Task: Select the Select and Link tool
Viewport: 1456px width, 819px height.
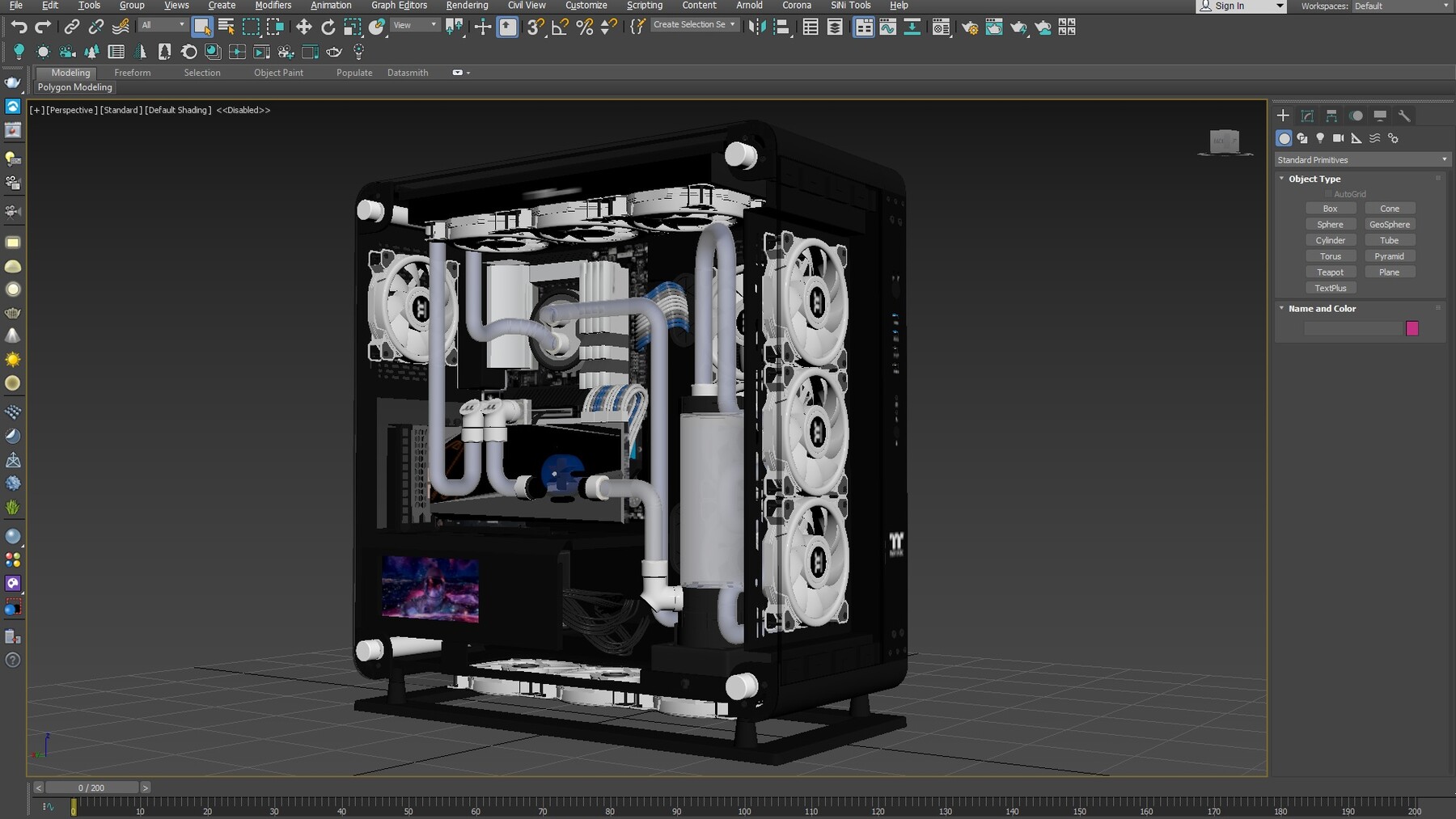Action: coord(72,26)
